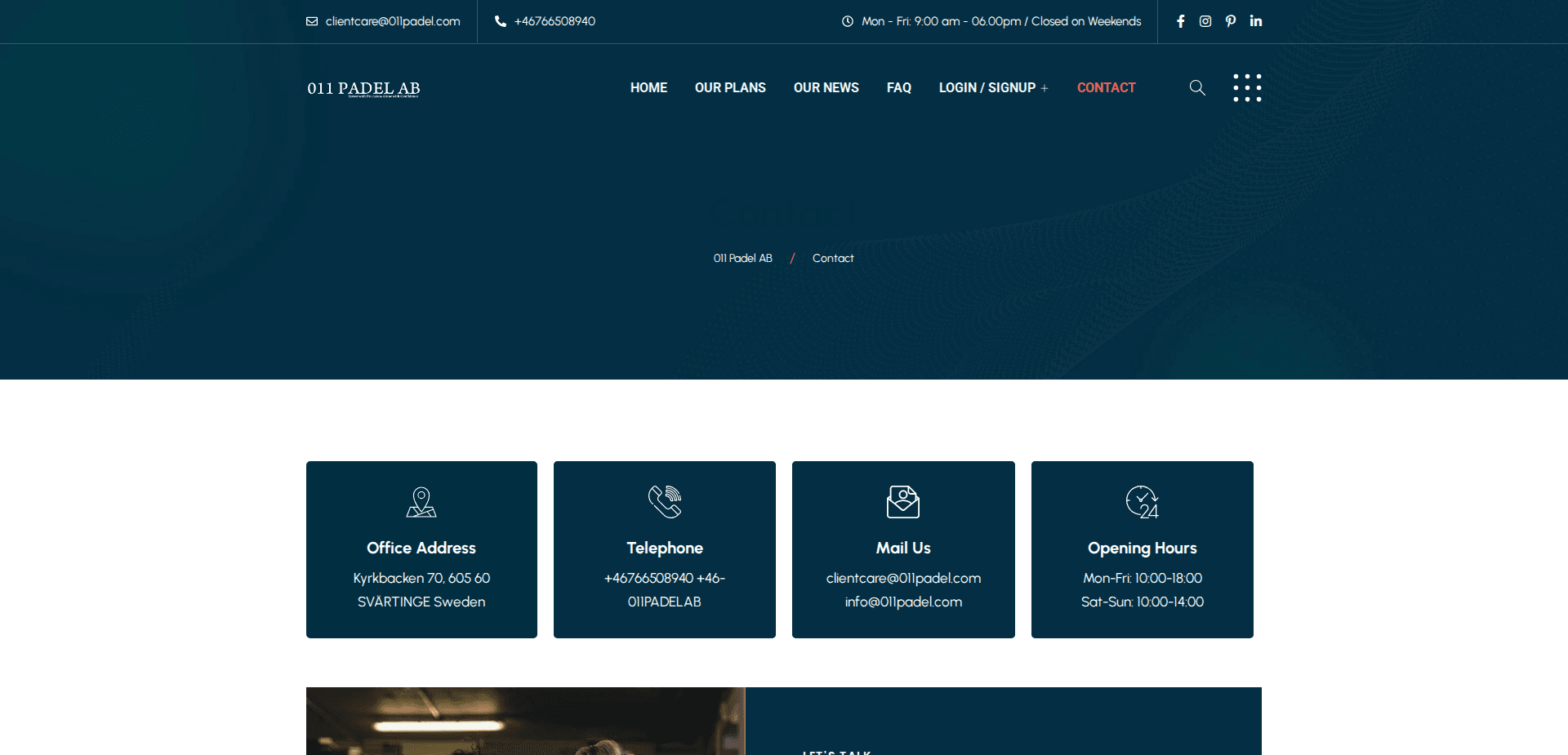Open the Pinterest social icon
Screen dimensions: 1568x755
[x=1231, y=21]
